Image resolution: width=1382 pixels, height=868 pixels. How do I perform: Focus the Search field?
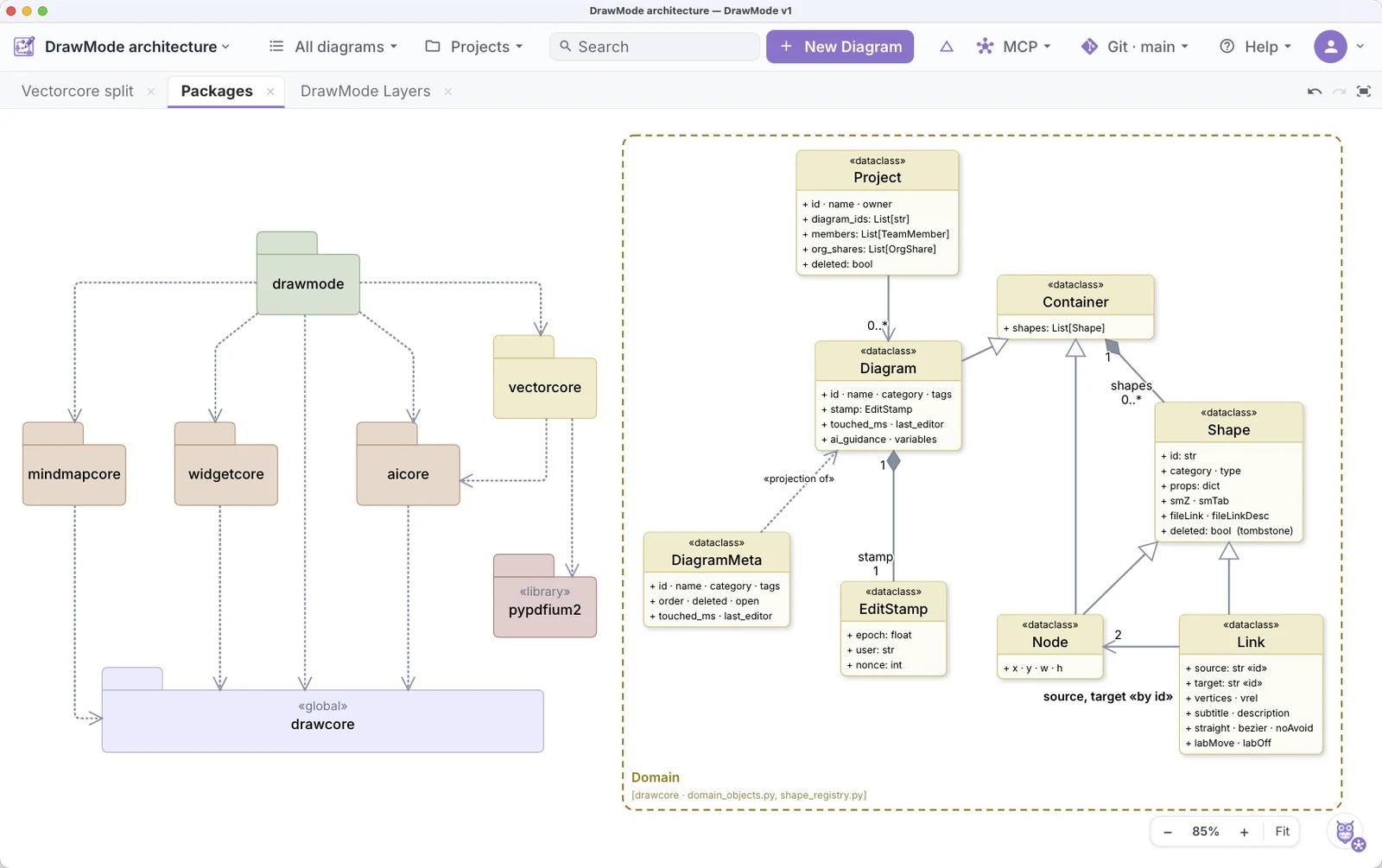click(655, 47)
